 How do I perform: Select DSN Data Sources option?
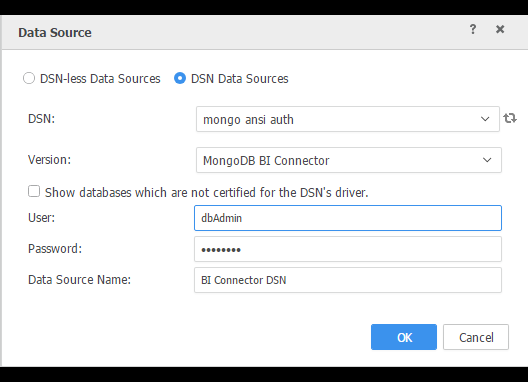tap(180, 78)
